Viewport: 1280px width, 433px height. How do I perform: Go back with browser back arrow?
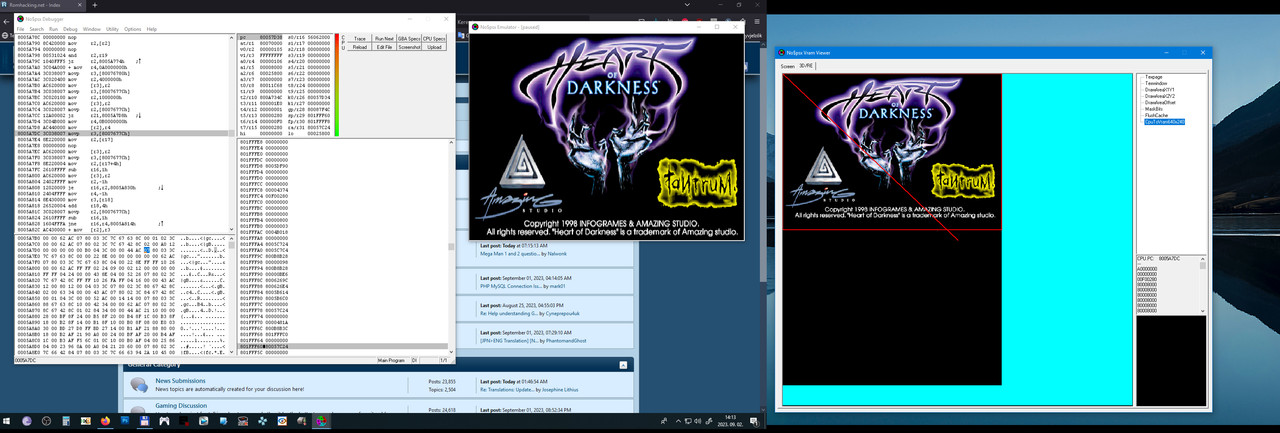pos(7,20)
